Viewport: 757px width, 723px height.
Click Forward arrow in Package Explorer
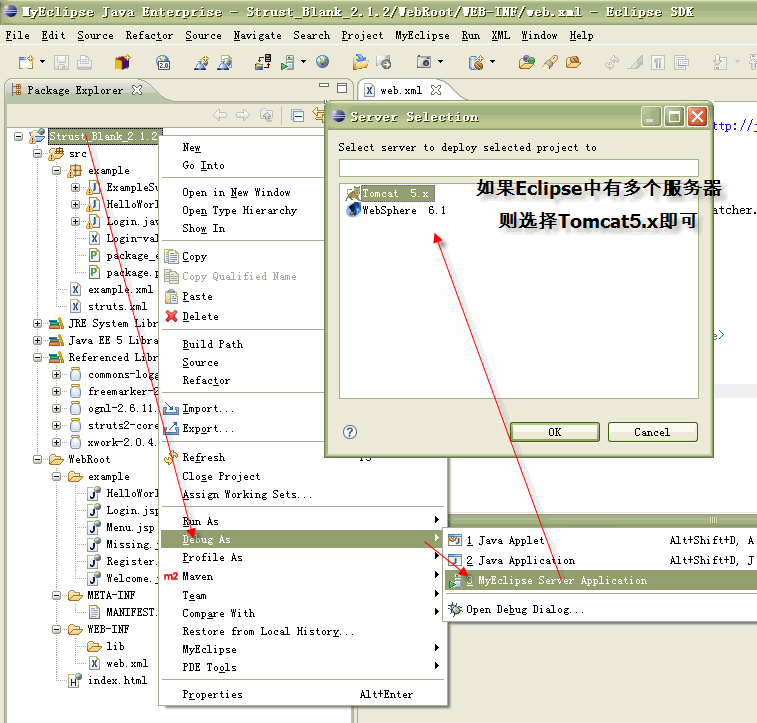click(x=243, y=115)
